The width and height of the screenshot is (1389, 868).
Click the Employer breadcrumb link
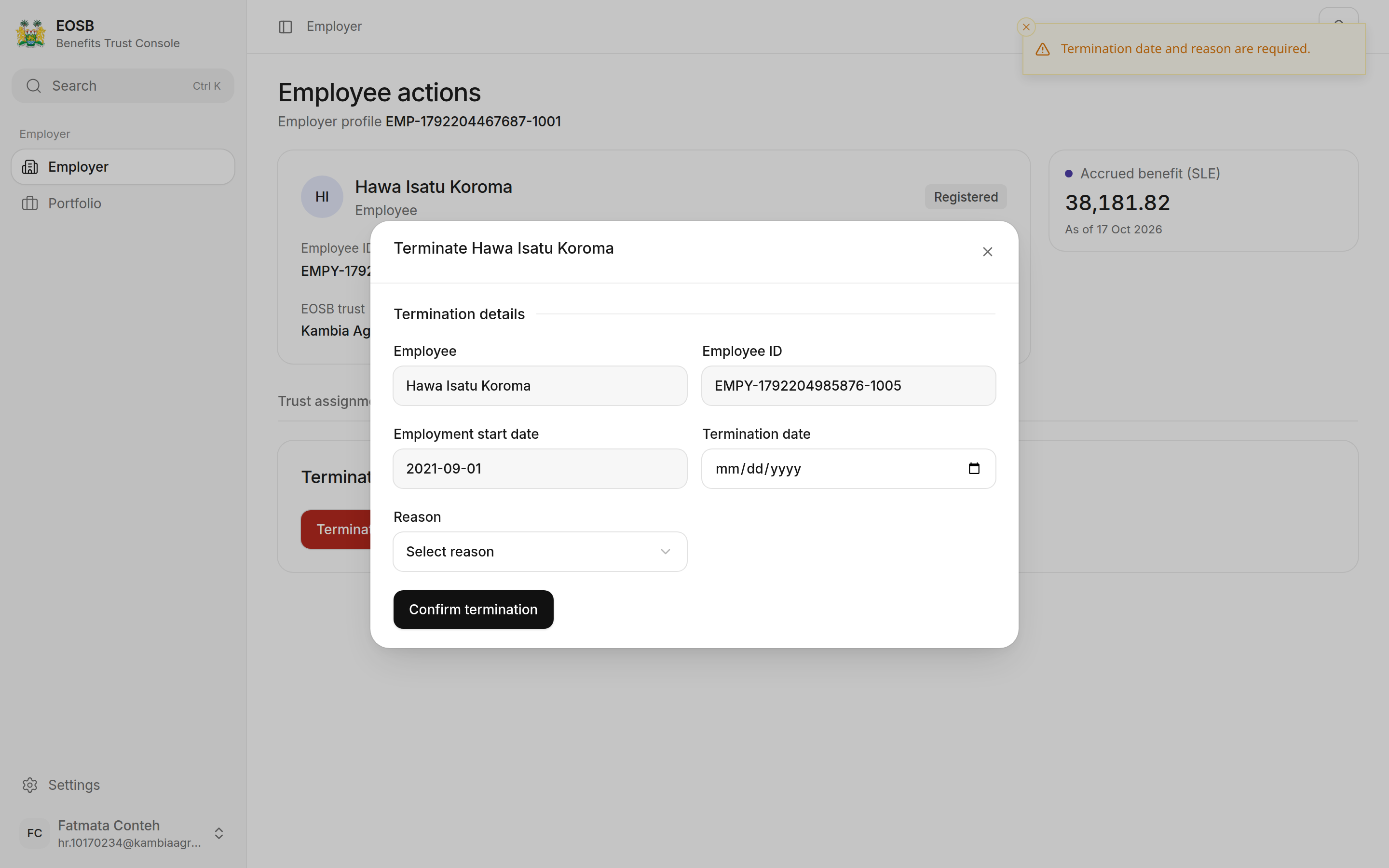click(x=334, y=27)
